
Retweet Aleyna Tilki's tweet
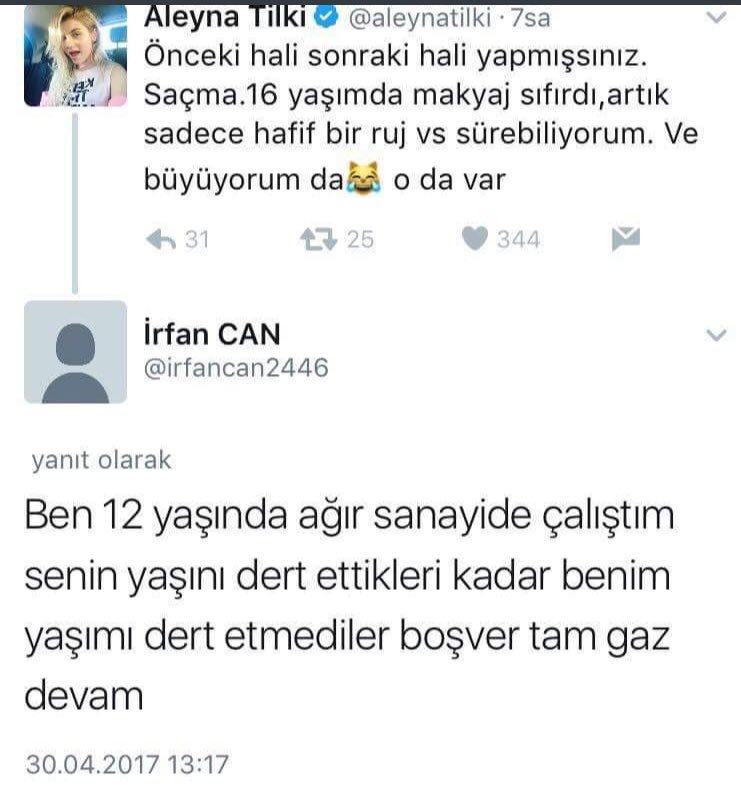[318, 239]
